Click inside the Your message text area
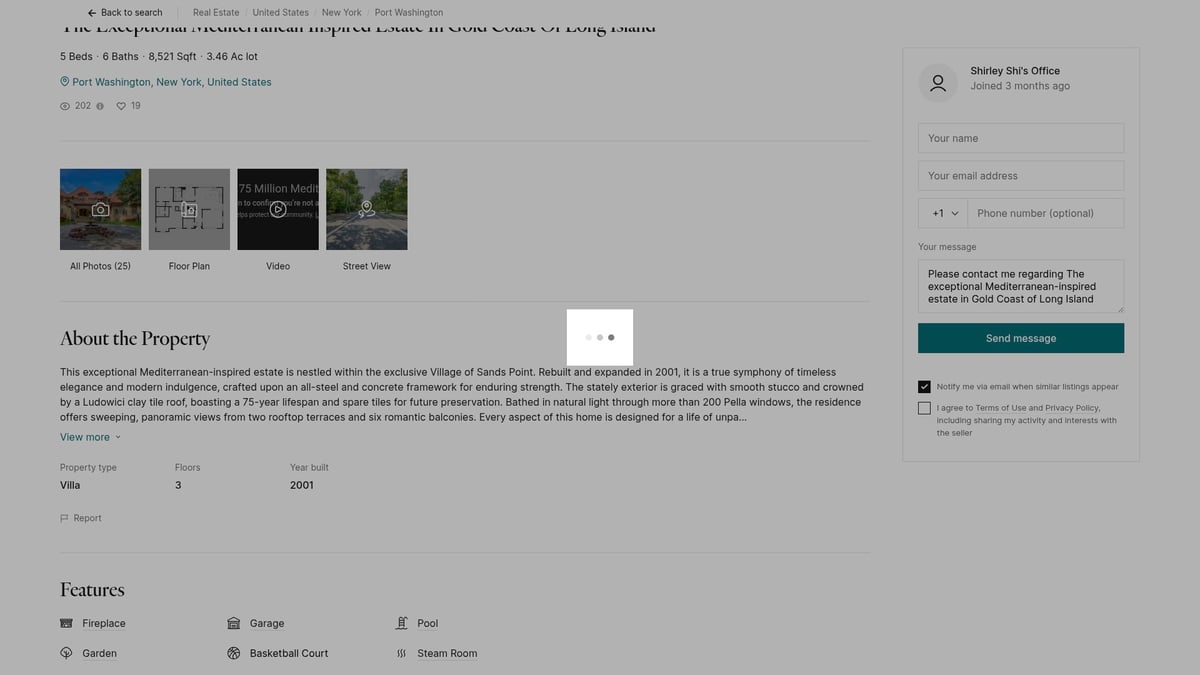This screenshot has width=1200, height=675. pos(1021,286)
